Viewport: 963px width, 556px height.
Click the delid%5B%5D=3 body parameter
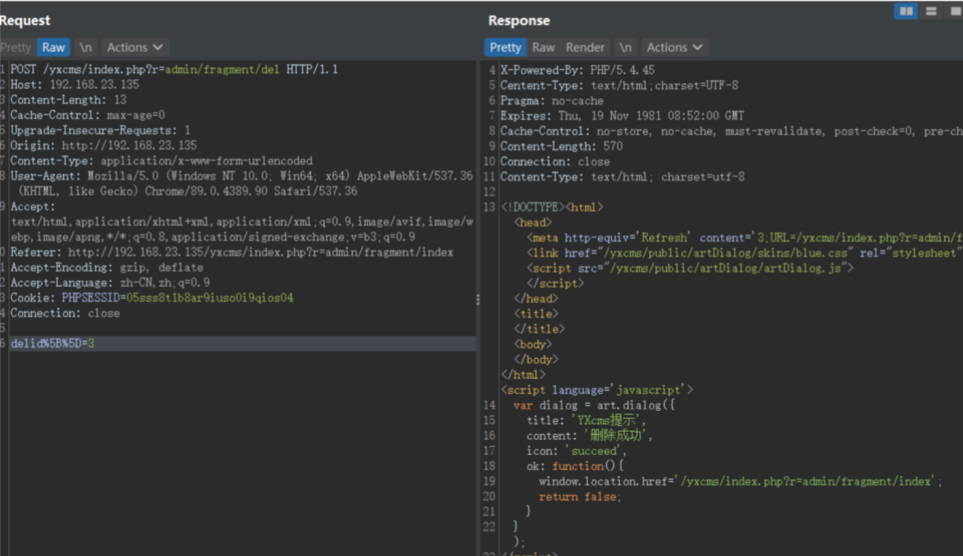tap(52, 343)
